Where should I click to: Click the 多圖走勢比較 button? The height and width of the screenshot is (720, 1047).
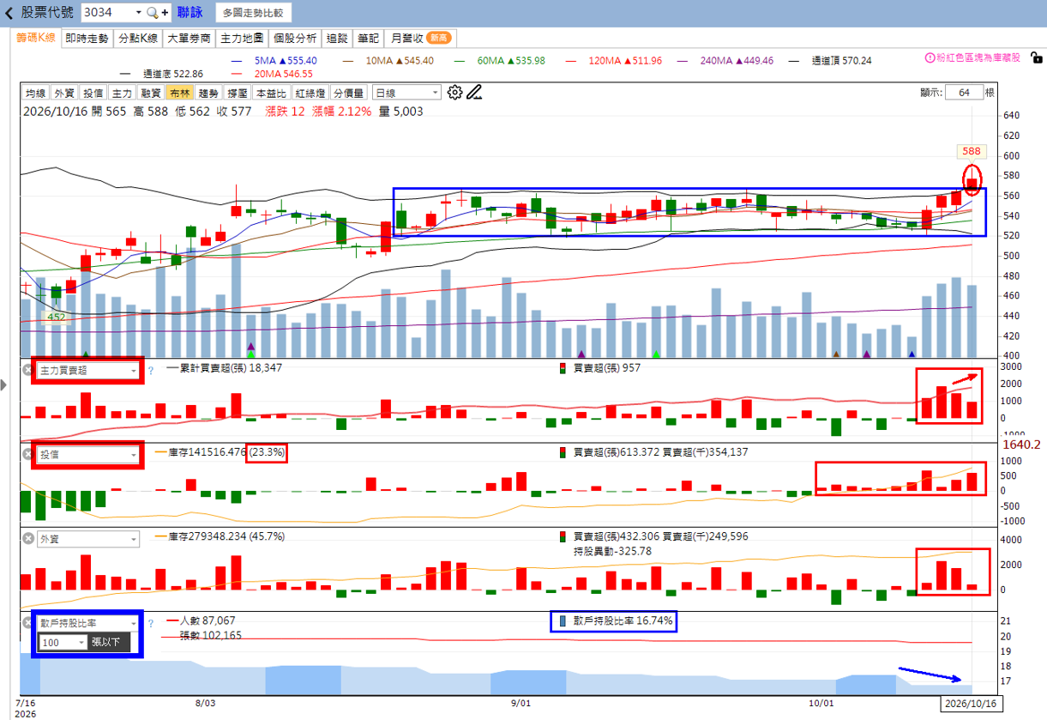click(x=253, y=13)
